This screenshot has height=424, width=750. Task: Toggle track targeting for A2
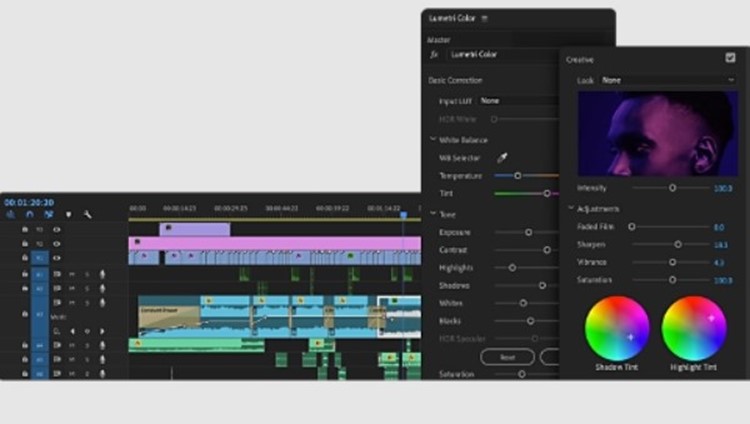click(x=40, y=289)
